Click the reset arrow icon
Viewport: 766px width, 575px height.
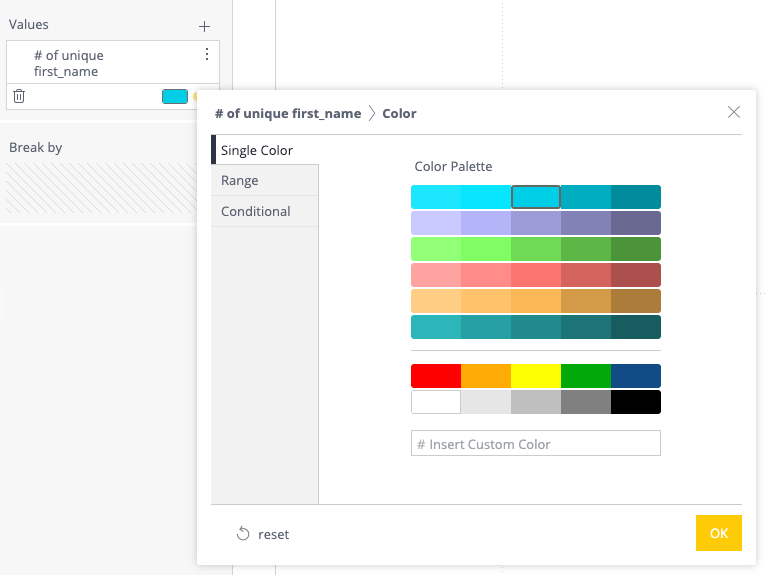coord(243,534)
